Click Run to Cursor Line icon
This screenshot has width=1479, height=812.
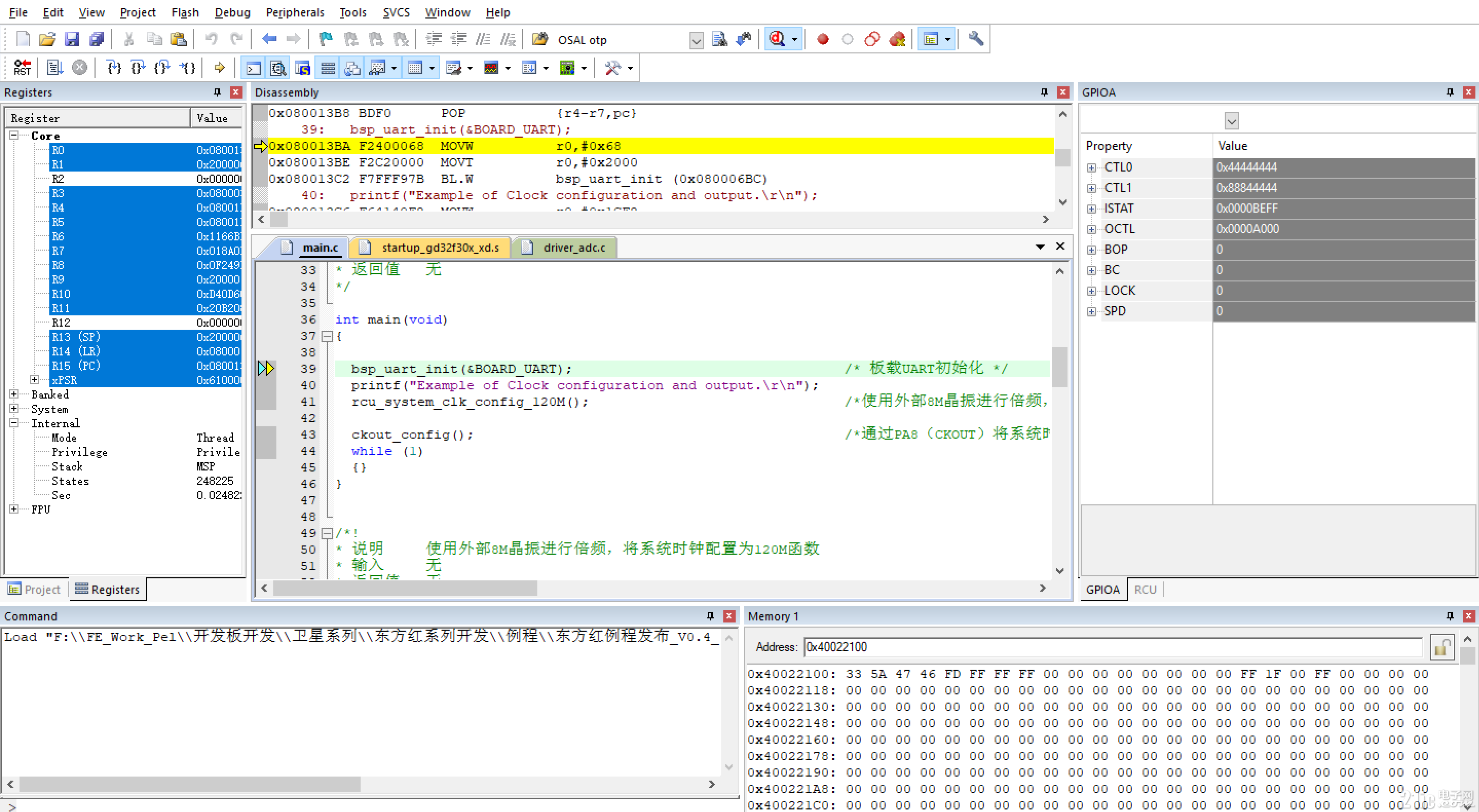[187, 68]
